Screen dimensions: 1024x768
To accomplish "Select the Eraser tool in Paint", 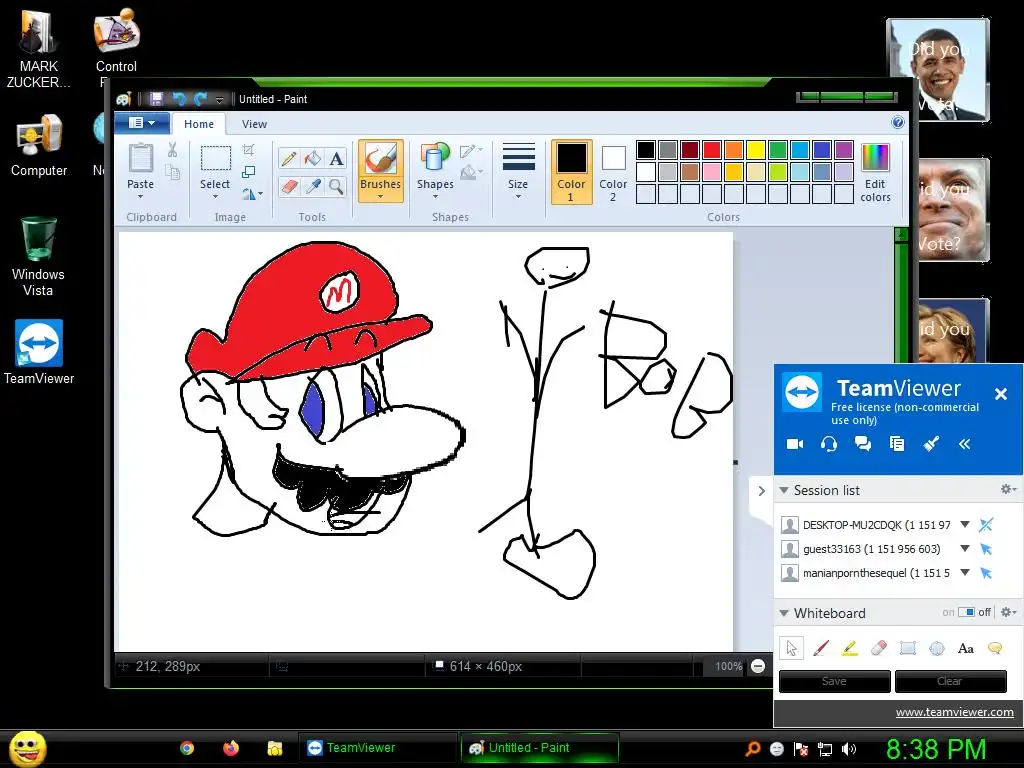I will pyautogui.click(x=289, y=187).
